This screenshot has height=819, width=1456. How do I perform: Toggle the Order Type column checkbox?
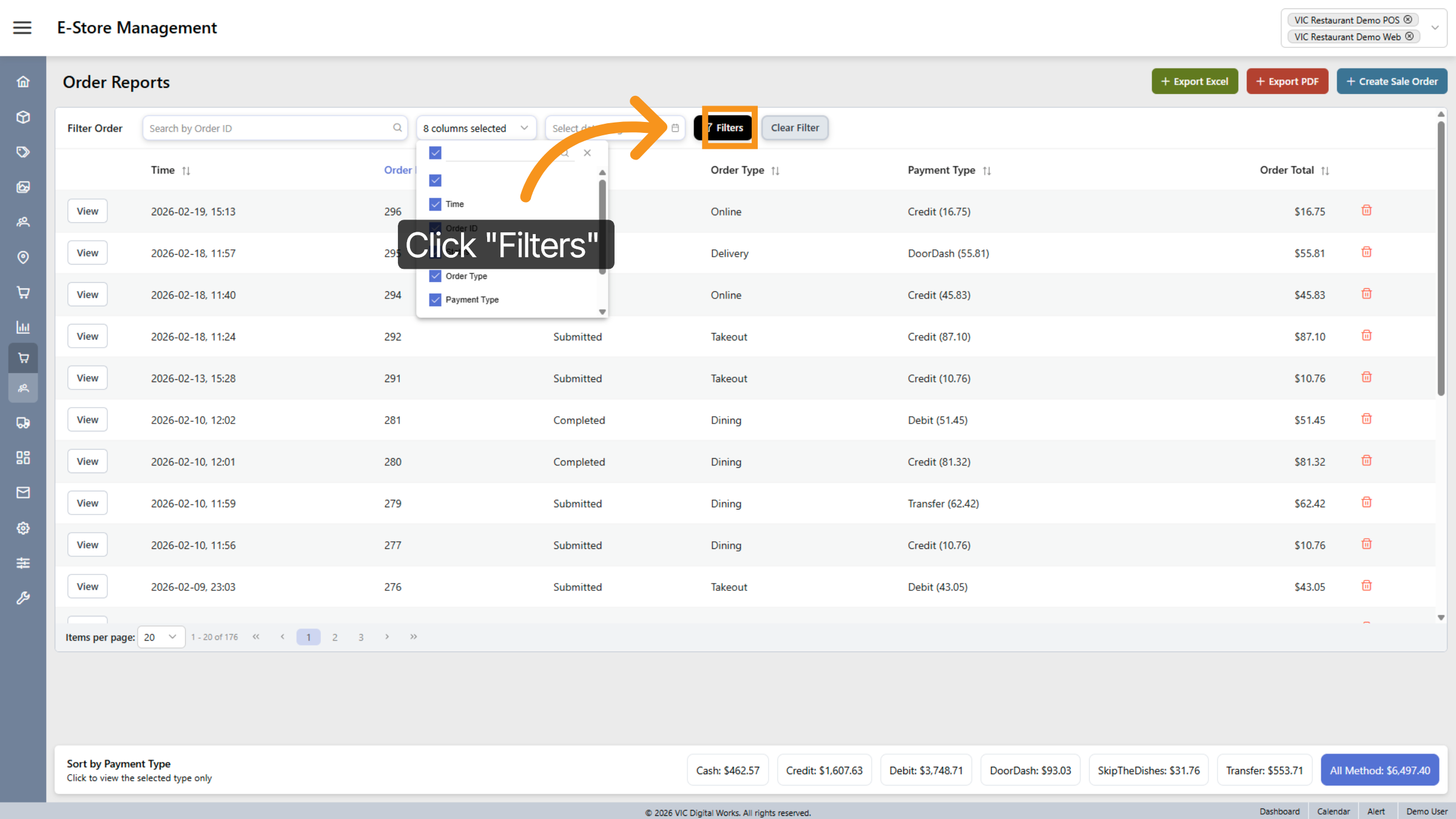click(435, 276)
